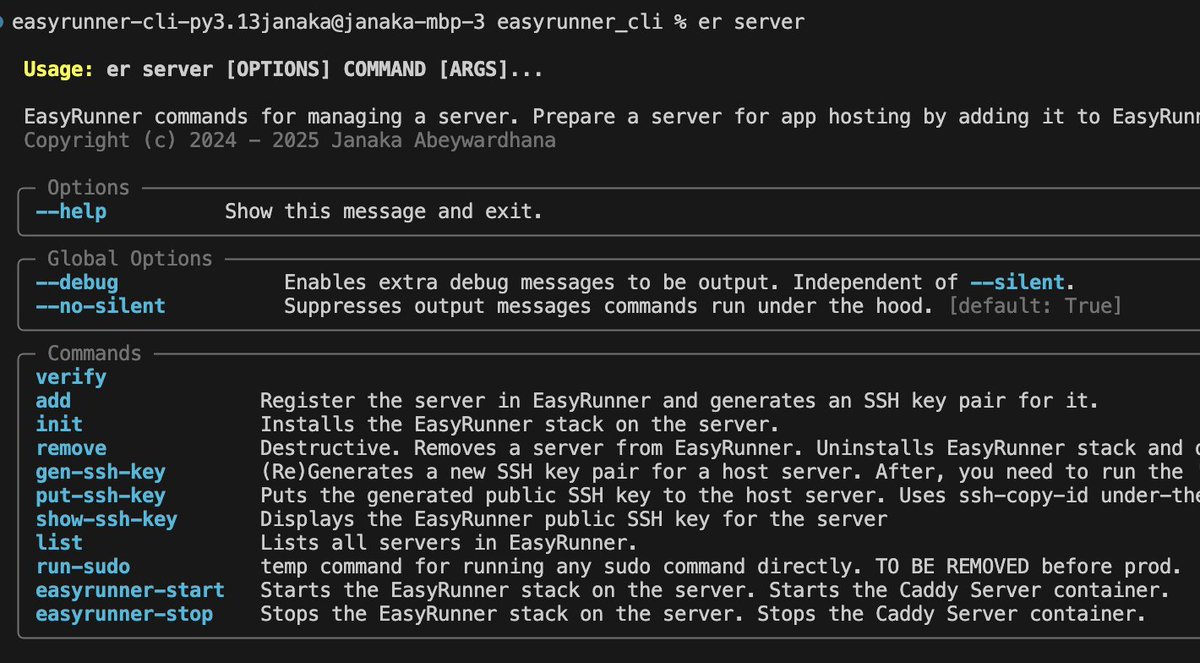This screenshot has height=663, width=1200.
Task: Click the 'easyrunner-cli-py3.13janaka@janaka-mbp-3' prompt text
Action: 249,21
